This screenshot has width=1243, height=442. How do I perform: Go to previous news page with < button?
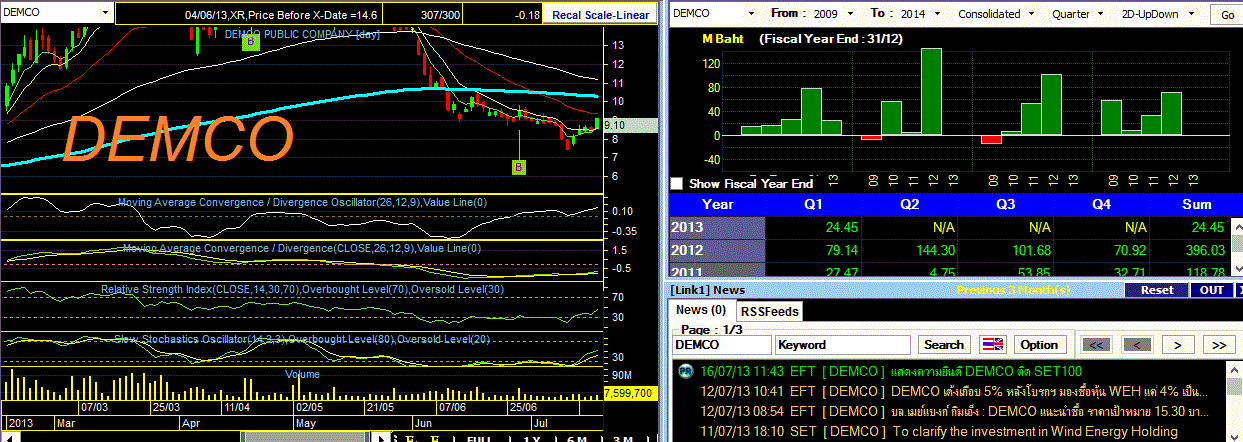[1136, 344]
